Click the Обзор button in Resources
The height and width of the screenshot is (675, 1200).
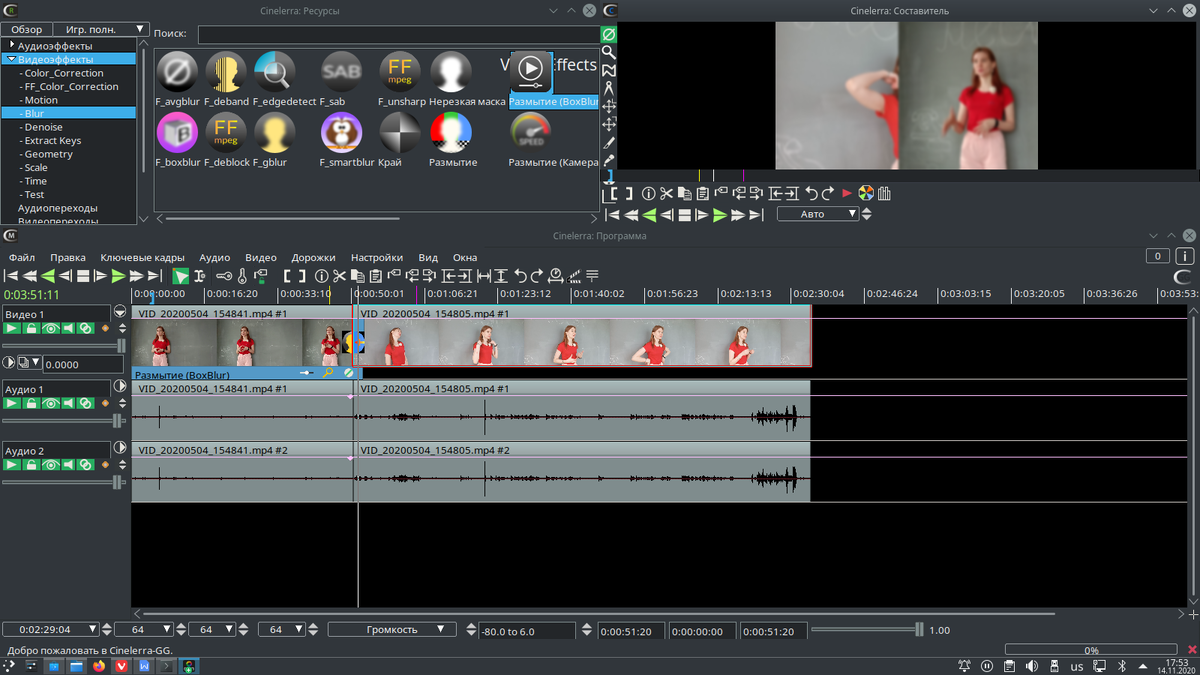pos(27,30)
